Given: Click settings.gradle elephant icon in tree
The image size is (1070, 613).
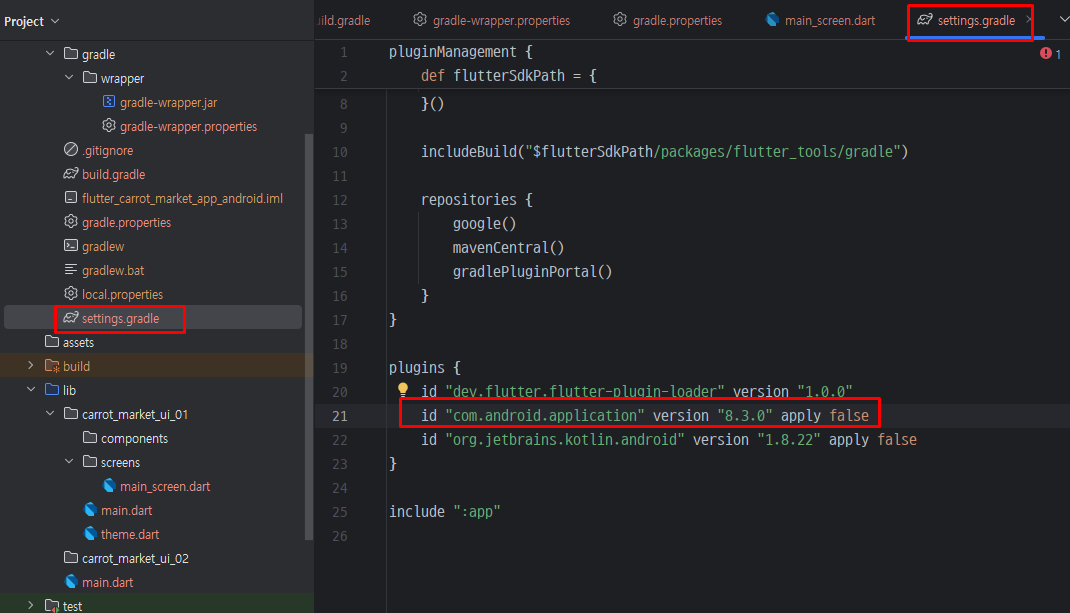Looking at the screenshot, I should tap(71, 317).
